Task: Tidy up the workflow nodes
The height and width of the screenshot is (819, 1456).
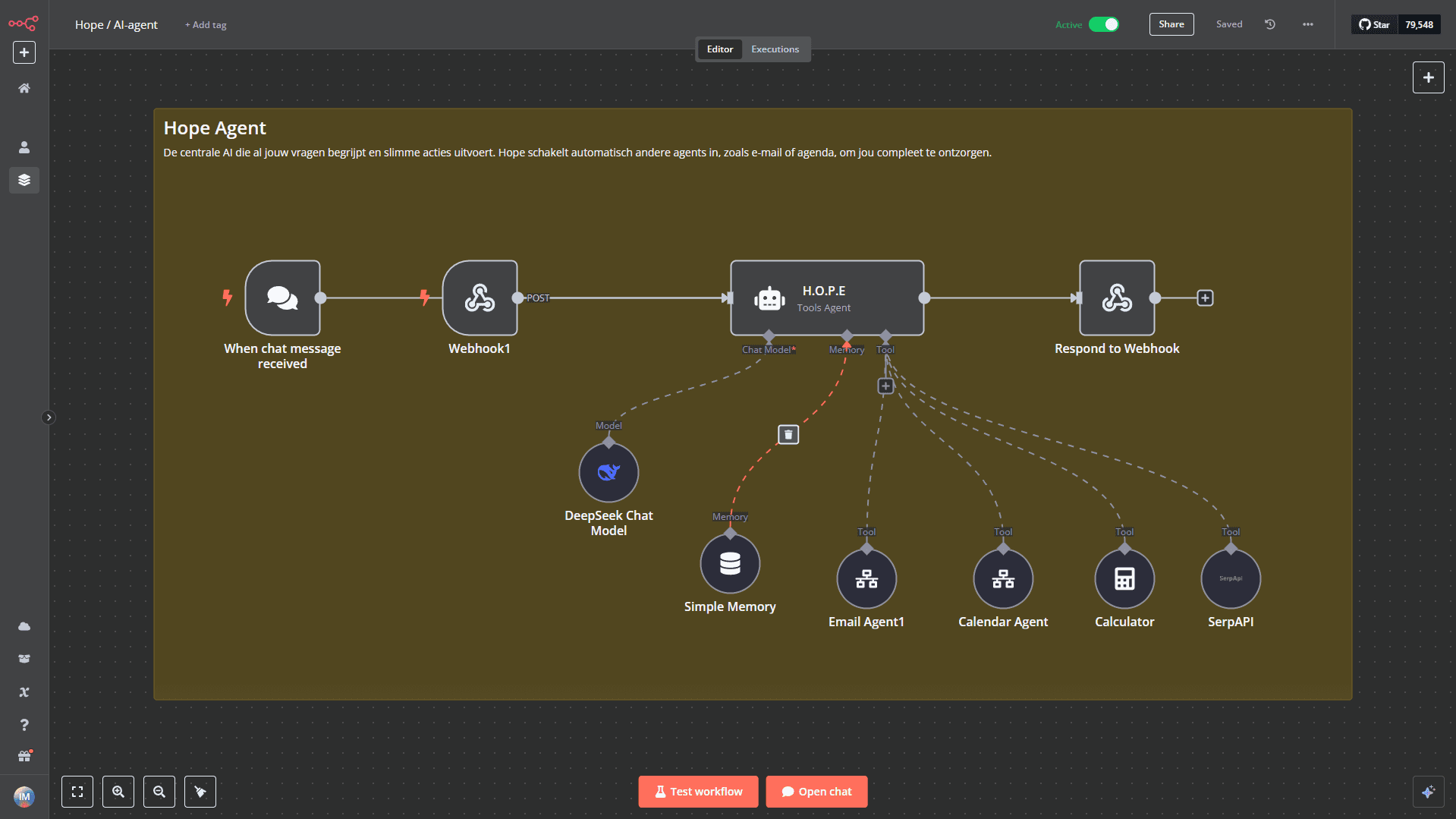Action: pyautogui.click(x=200, y=792)
